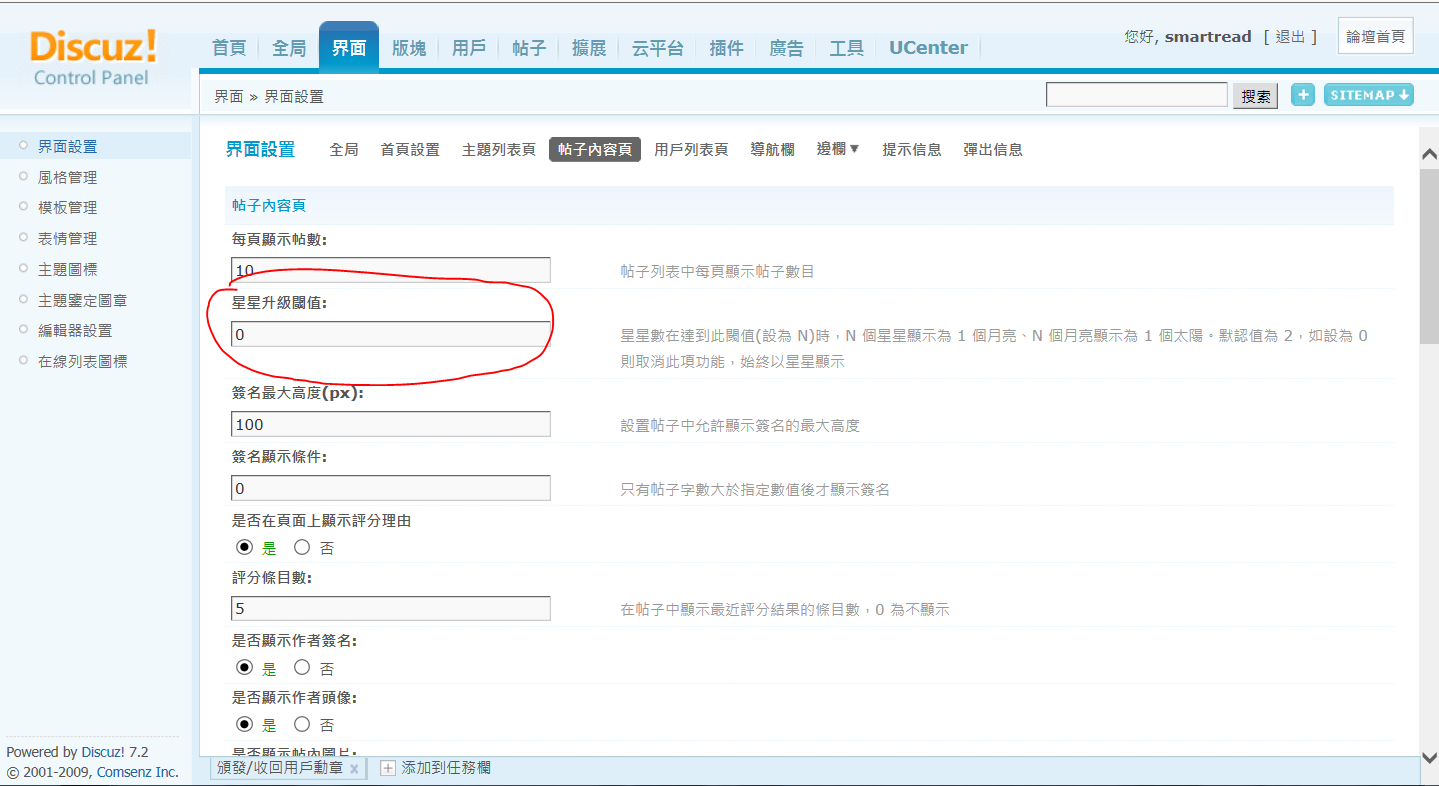This screenshot has width=1439, height=786.
Task: Switch to the 主題列表頁 tab
Action: (x=498, y=149)
